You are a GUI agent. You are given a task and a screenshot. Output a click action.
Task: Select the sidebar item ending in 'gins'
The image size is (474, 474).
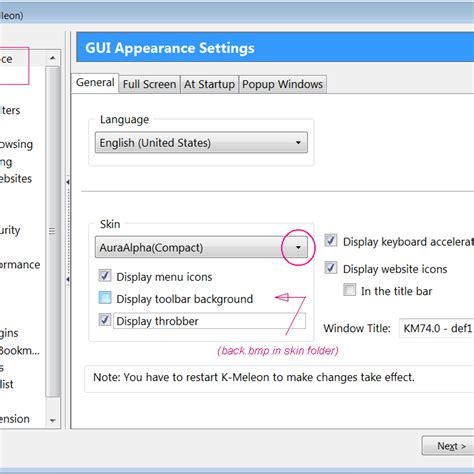(x=9, y=333)
